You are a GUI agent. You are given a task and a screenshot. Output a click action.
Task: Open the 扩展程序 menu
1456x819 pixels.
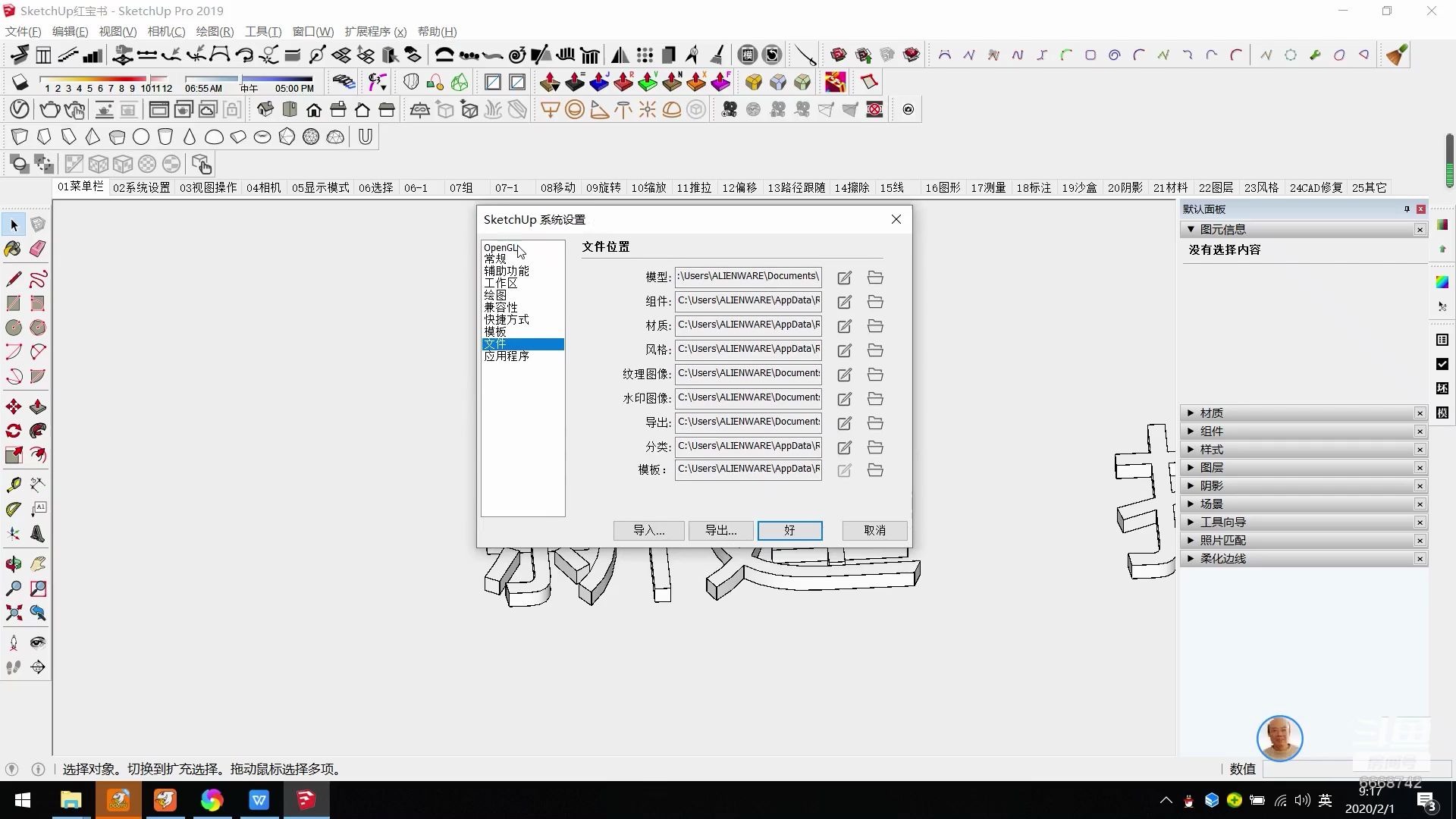[375, 32]
